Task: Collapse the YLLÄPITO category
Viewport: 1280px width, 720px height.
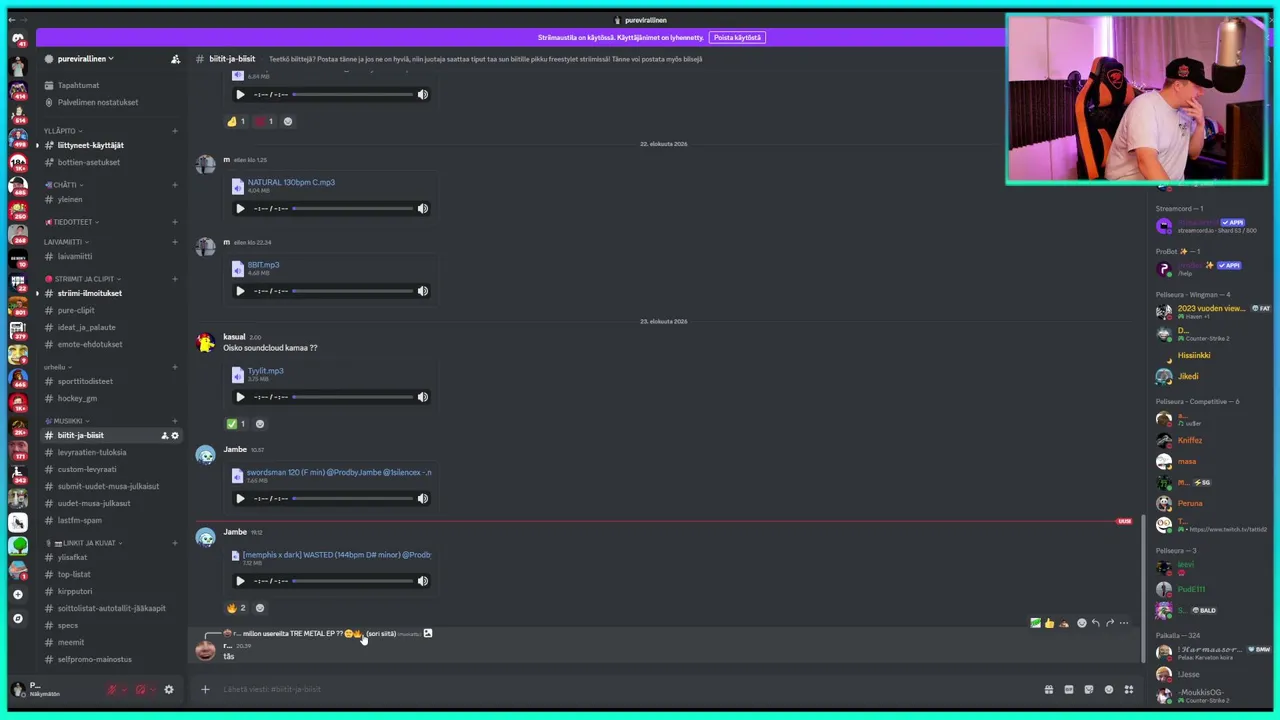Action: [x=62, y=131]
